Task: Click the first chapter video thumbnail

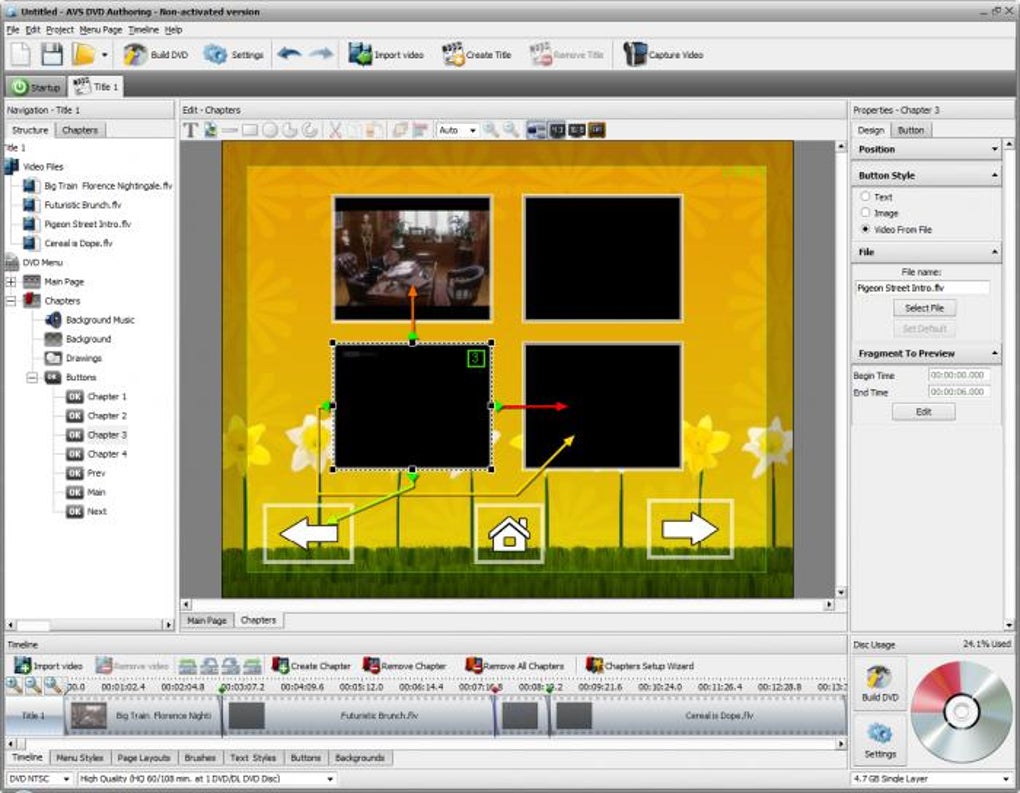Action: (412, 258)
